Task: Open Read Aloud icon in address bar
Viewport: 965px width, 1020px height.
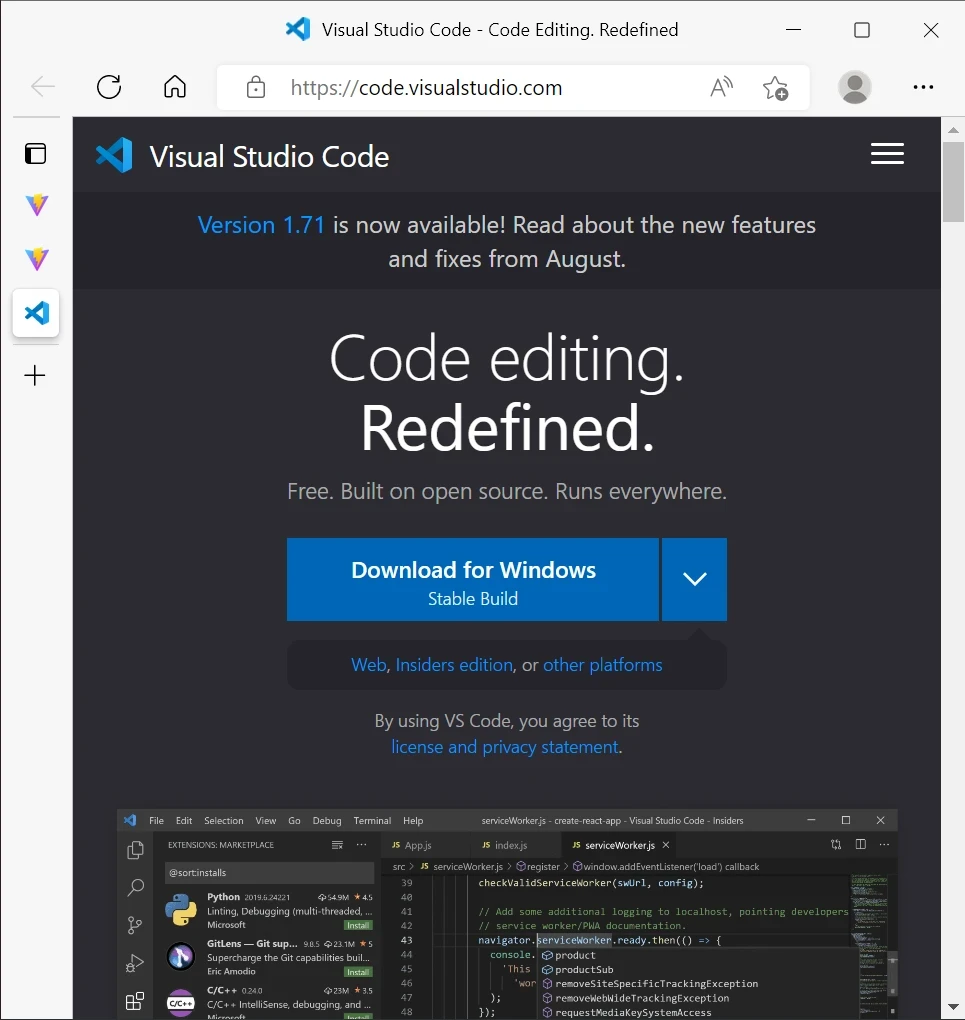Action: [x=721, y=87]
